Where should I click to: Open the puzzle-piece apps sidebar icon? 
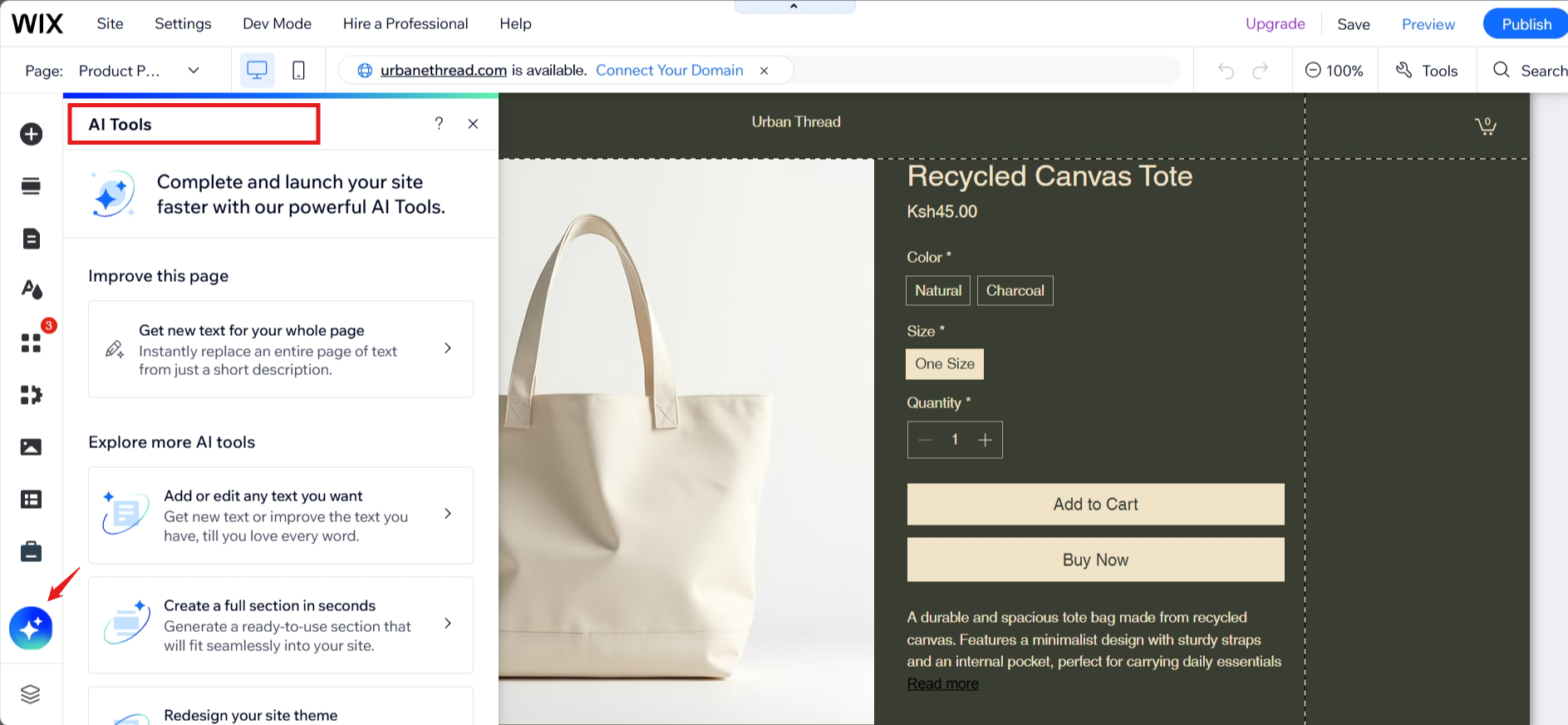tap(31, 395)
